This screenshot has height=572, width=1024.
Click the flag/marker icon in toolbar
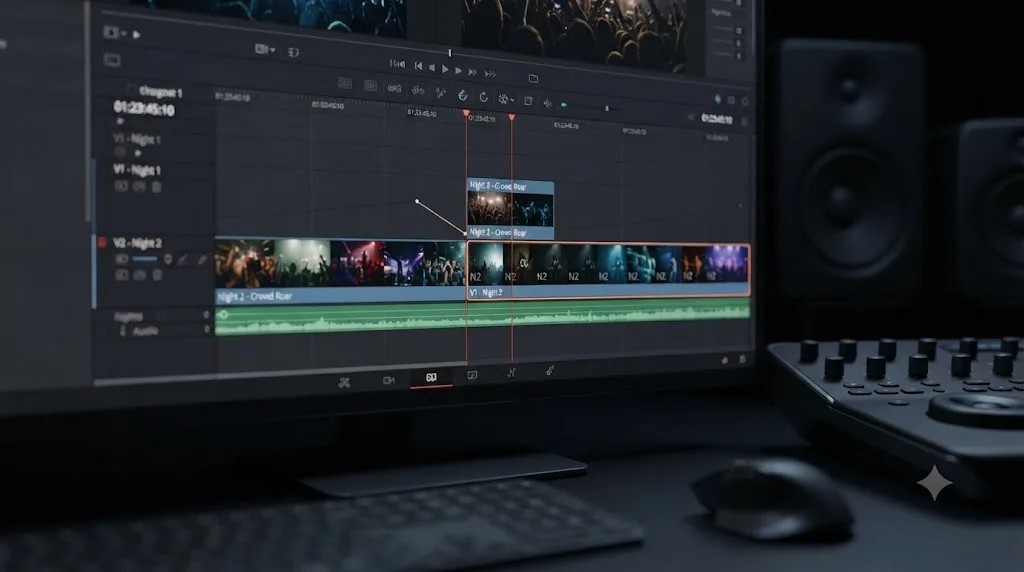pos(528,101)
